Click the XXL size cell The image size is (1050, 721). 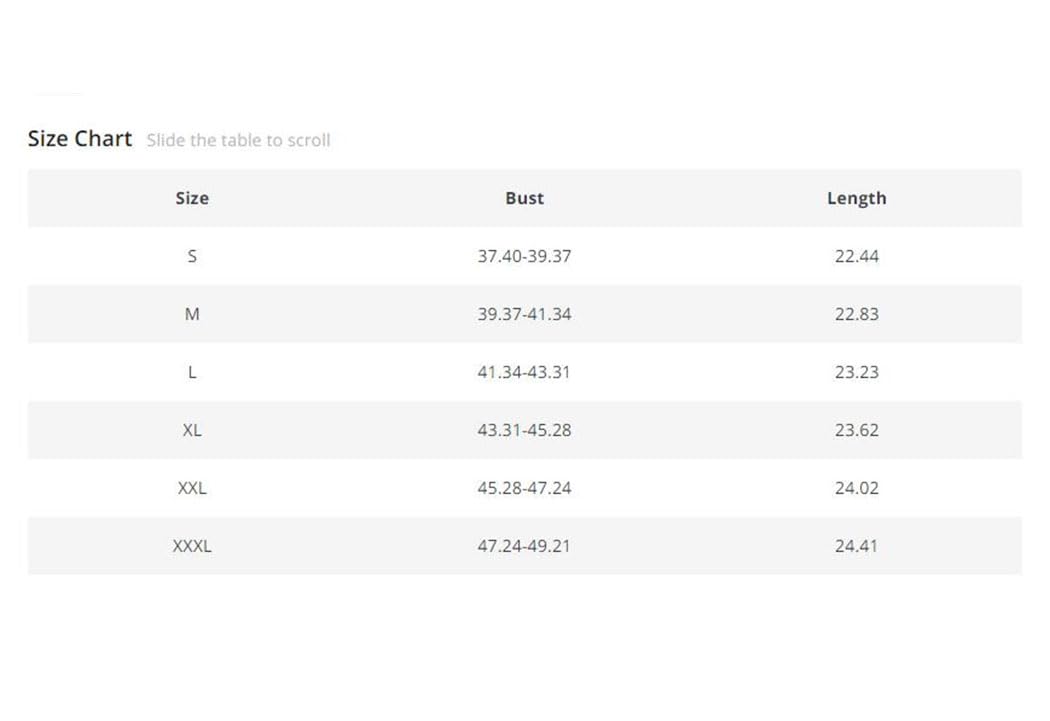[192, 488]
